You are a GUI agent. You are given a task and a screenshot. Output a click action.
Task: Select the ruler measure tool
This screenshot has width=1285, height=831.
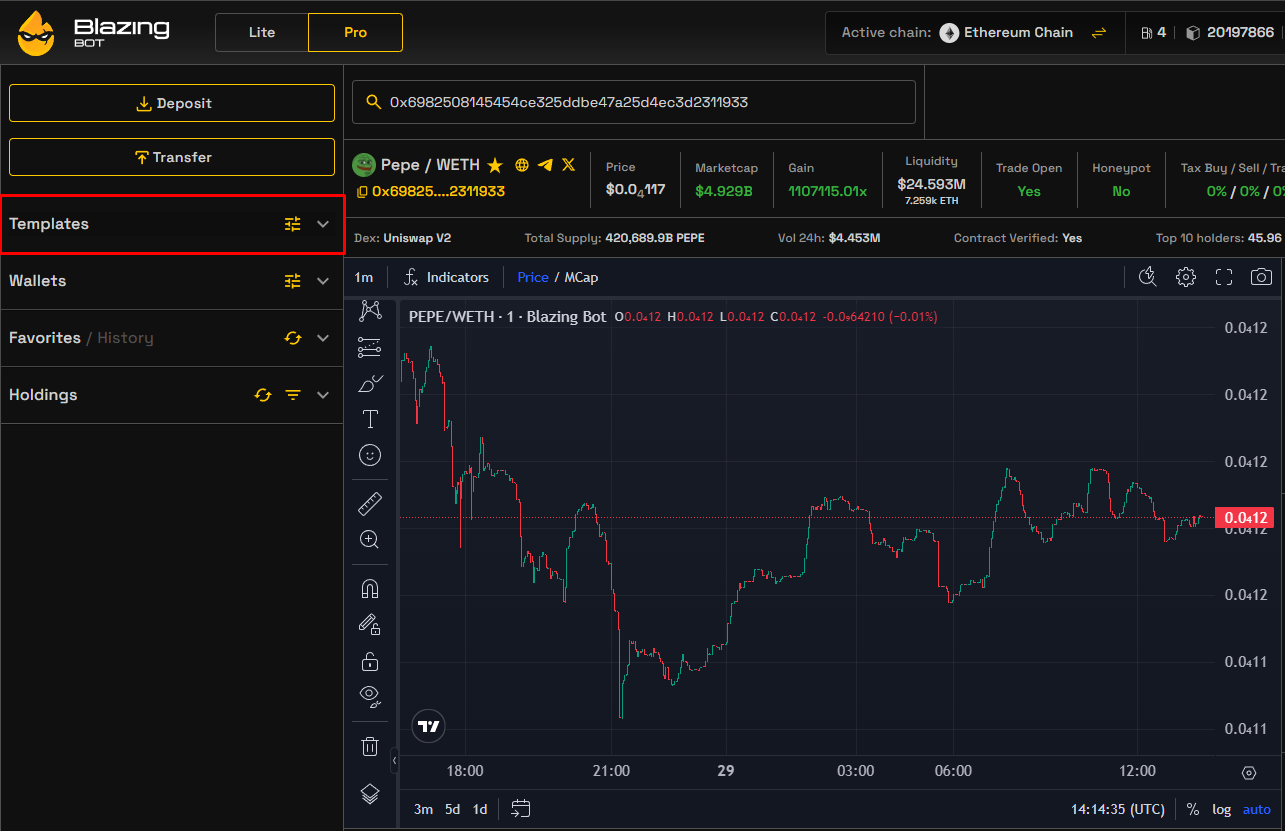point(369,503)
